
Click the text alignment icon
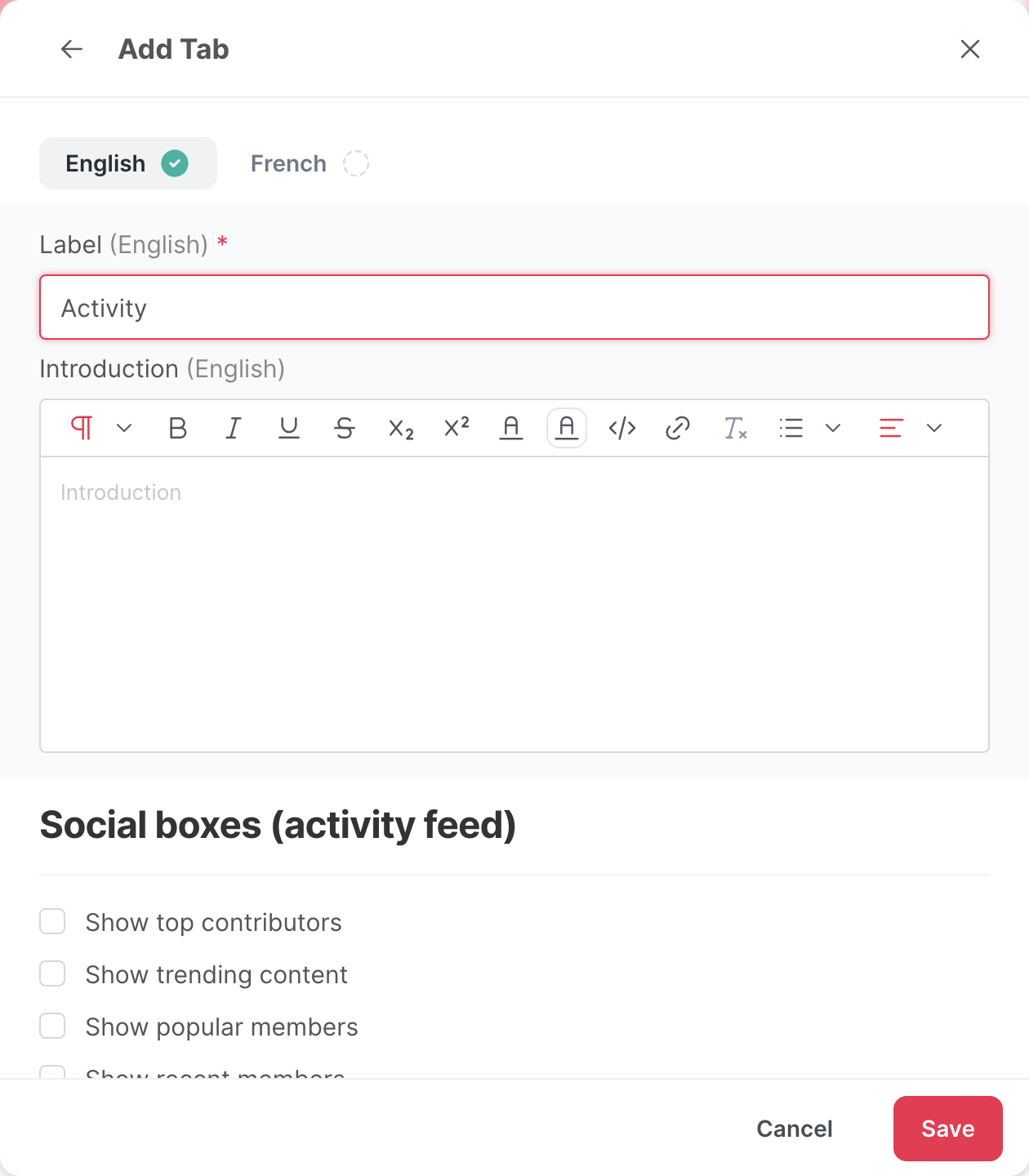tap(891, 428)
